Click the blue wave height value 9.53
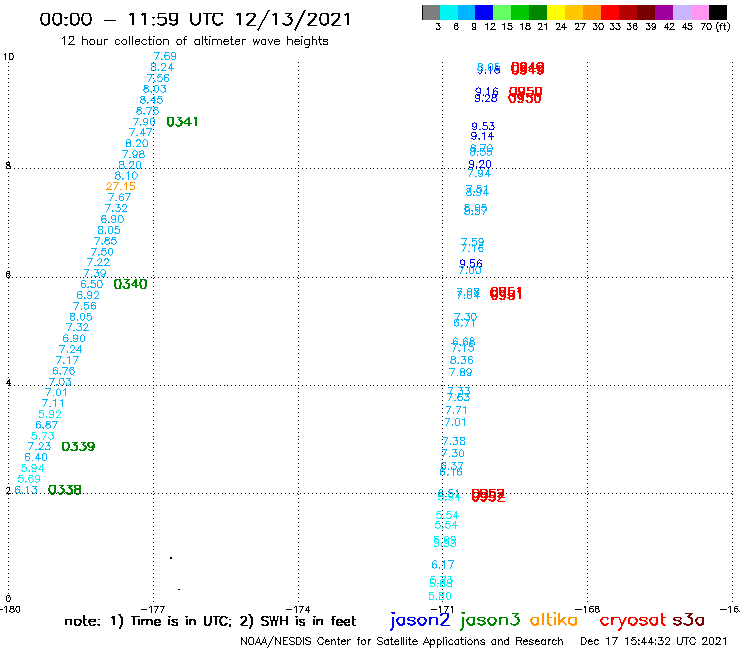This screenshot has width=740, height=650. tap(483, 127)
